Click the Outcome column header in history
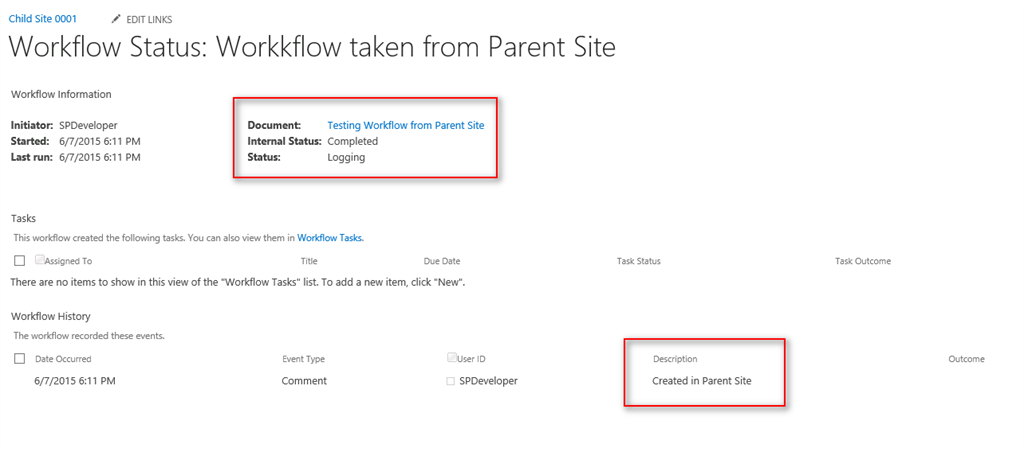Viewport: 1024px width, 452px height. click(966, 359)
